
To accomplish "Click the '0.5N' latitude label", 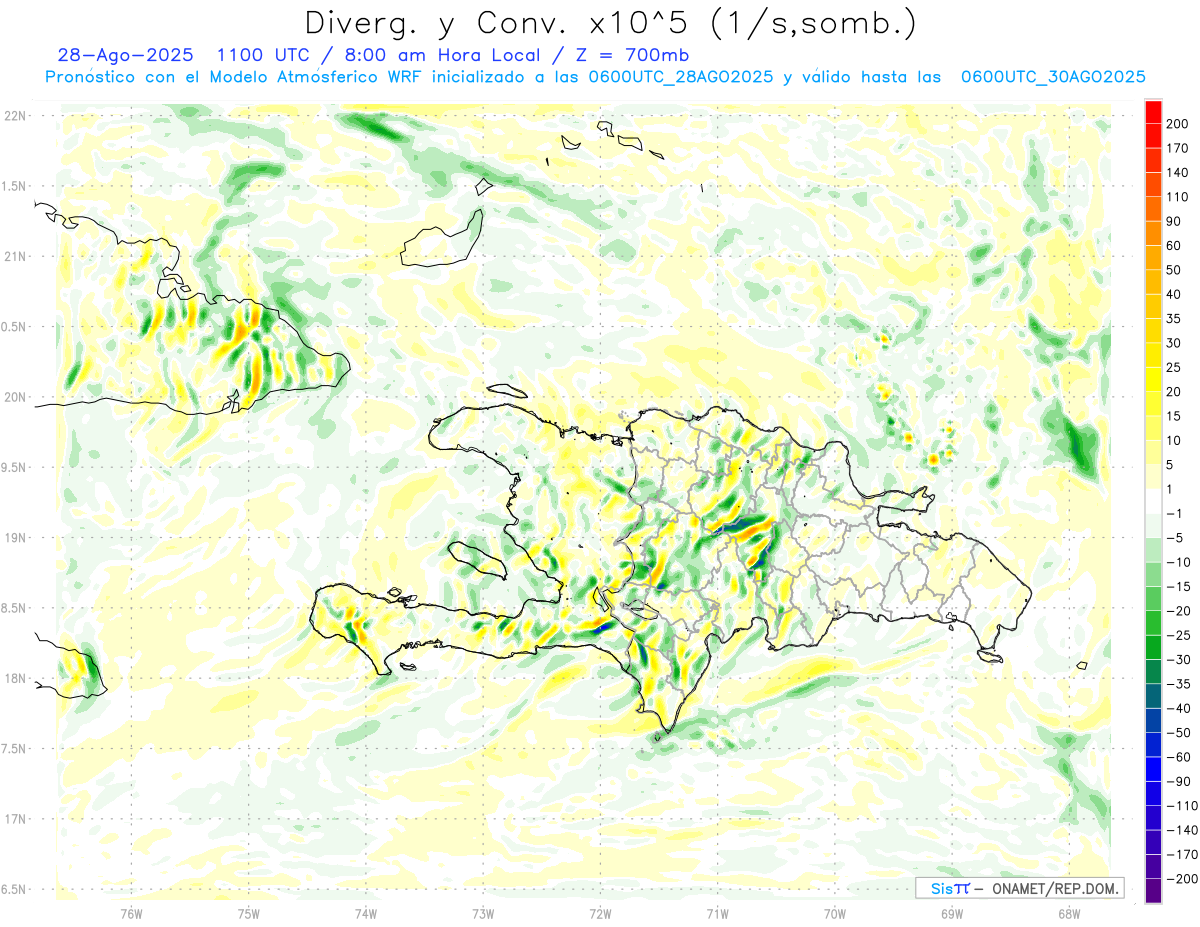I will (15, 327).
